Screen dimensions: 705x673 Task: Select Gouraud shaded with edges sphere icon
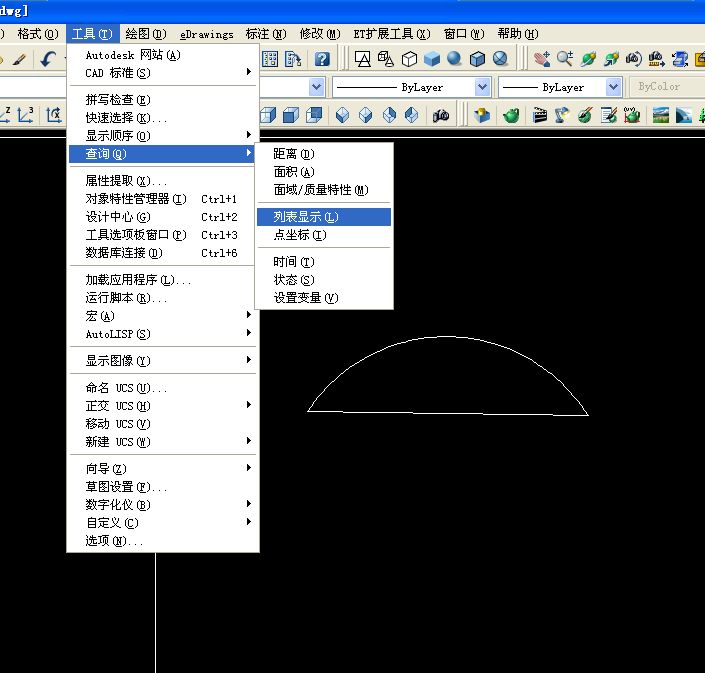[x=500, y=59]
